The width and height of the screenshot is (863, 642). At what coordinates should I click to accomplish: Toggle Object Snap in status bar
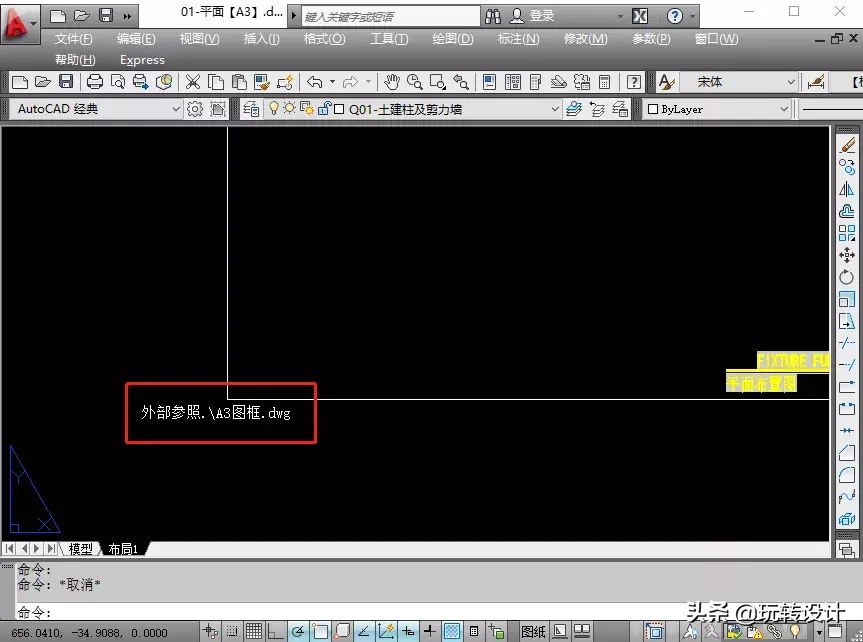[320, 632]
